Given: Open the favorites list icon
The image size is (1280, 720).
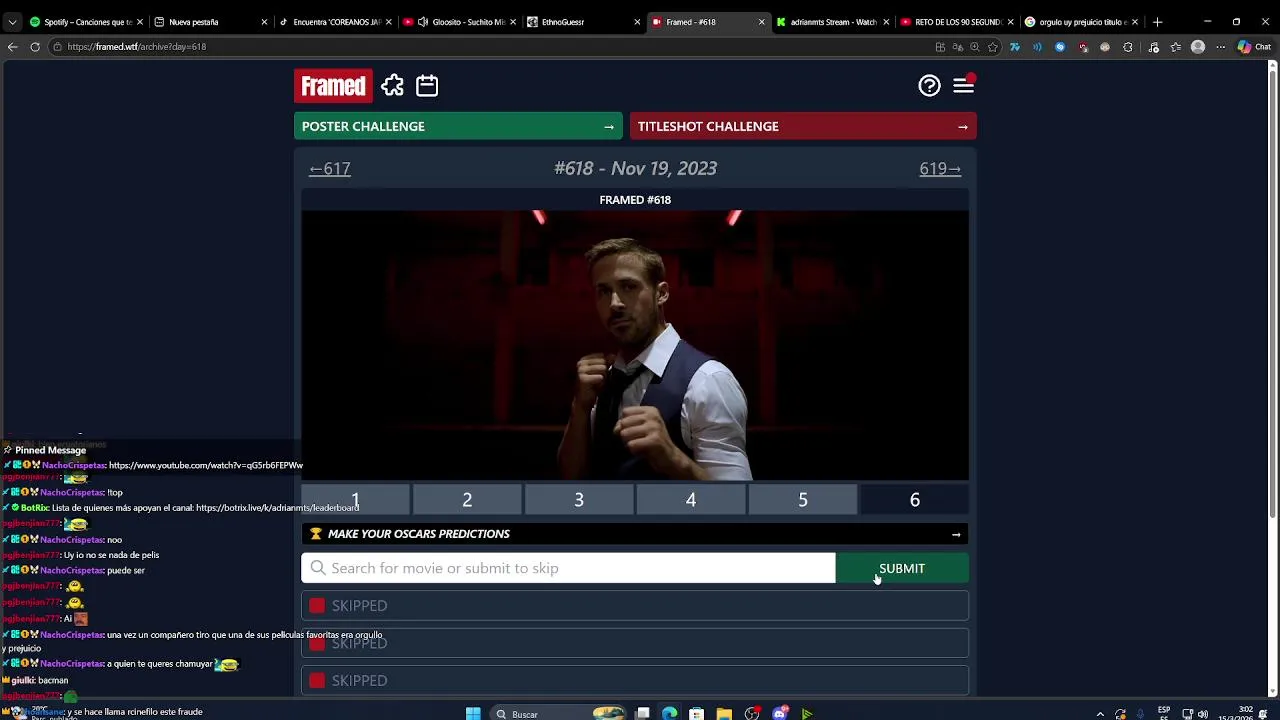Looking at the screenshot, I should [x=1175, y=47].
